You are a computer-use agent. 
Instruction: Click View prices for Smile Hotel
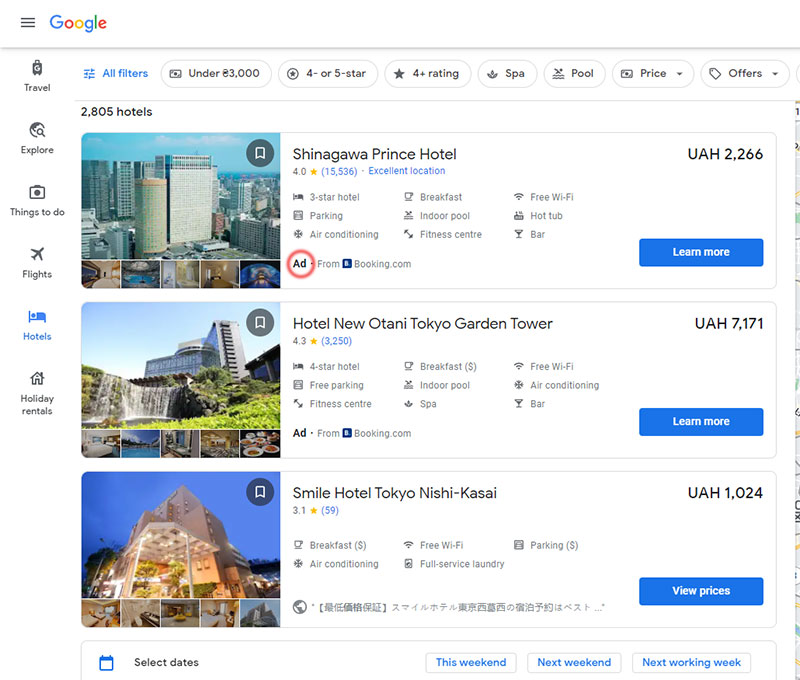click(701, 591)
